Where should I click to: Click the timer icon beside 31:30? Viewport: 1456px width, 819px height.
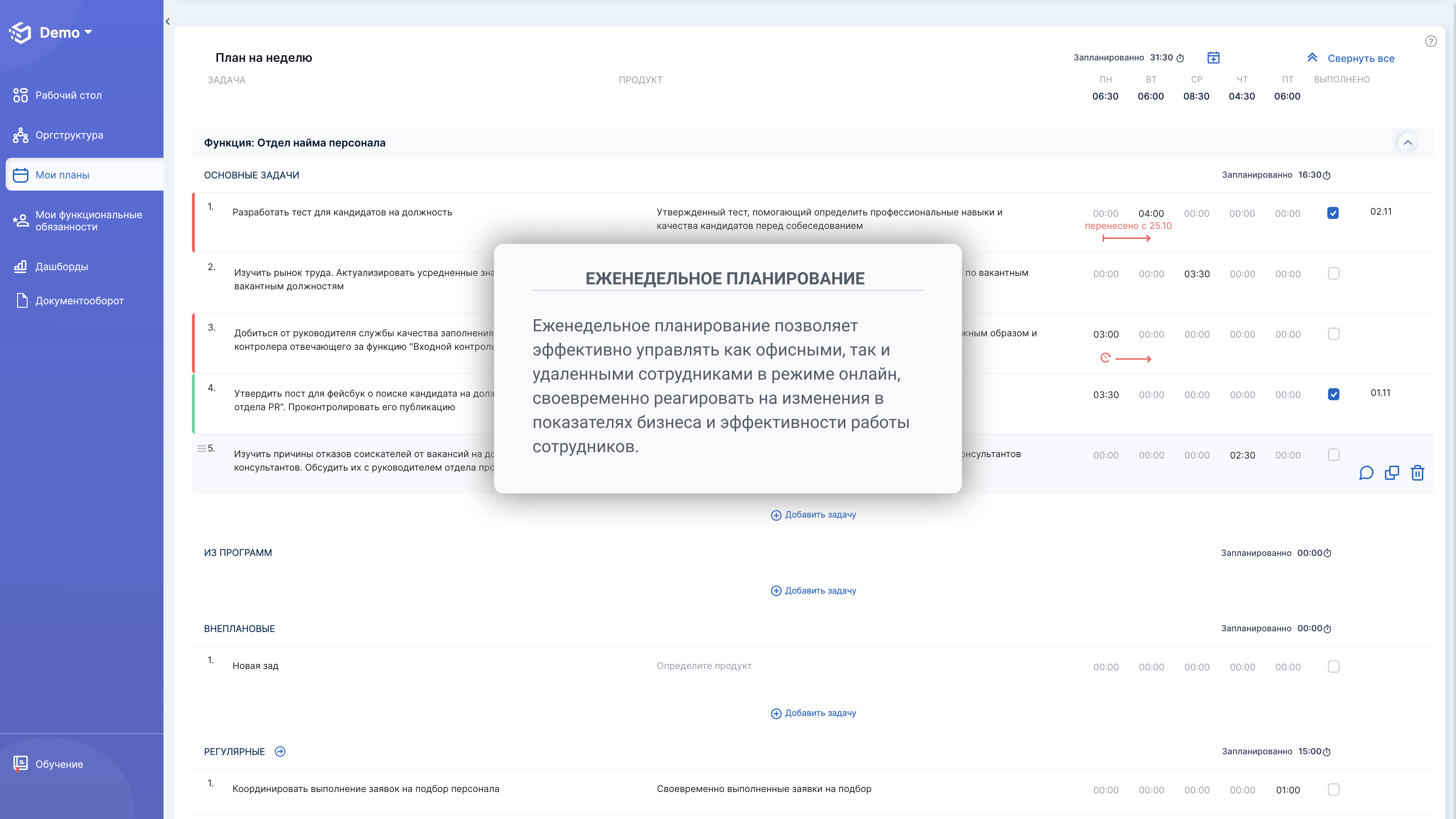click(x=1180, y=58)
